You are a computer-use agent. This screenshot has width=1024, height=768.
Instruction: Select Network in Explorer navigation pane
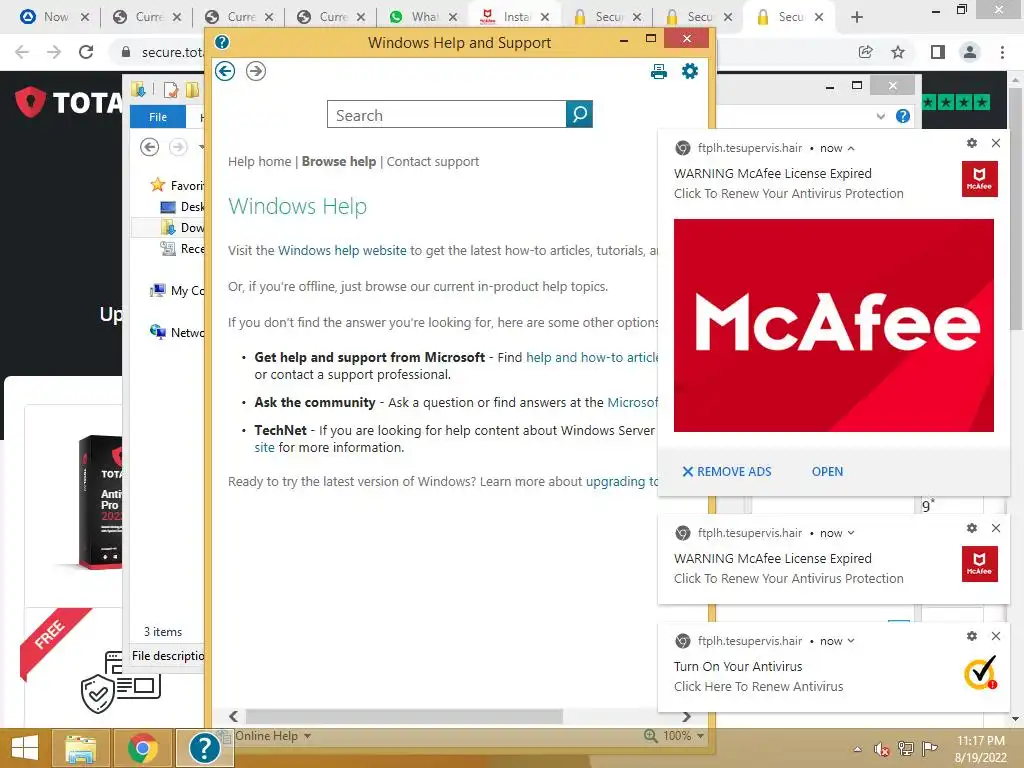click(x=177, y=332)
